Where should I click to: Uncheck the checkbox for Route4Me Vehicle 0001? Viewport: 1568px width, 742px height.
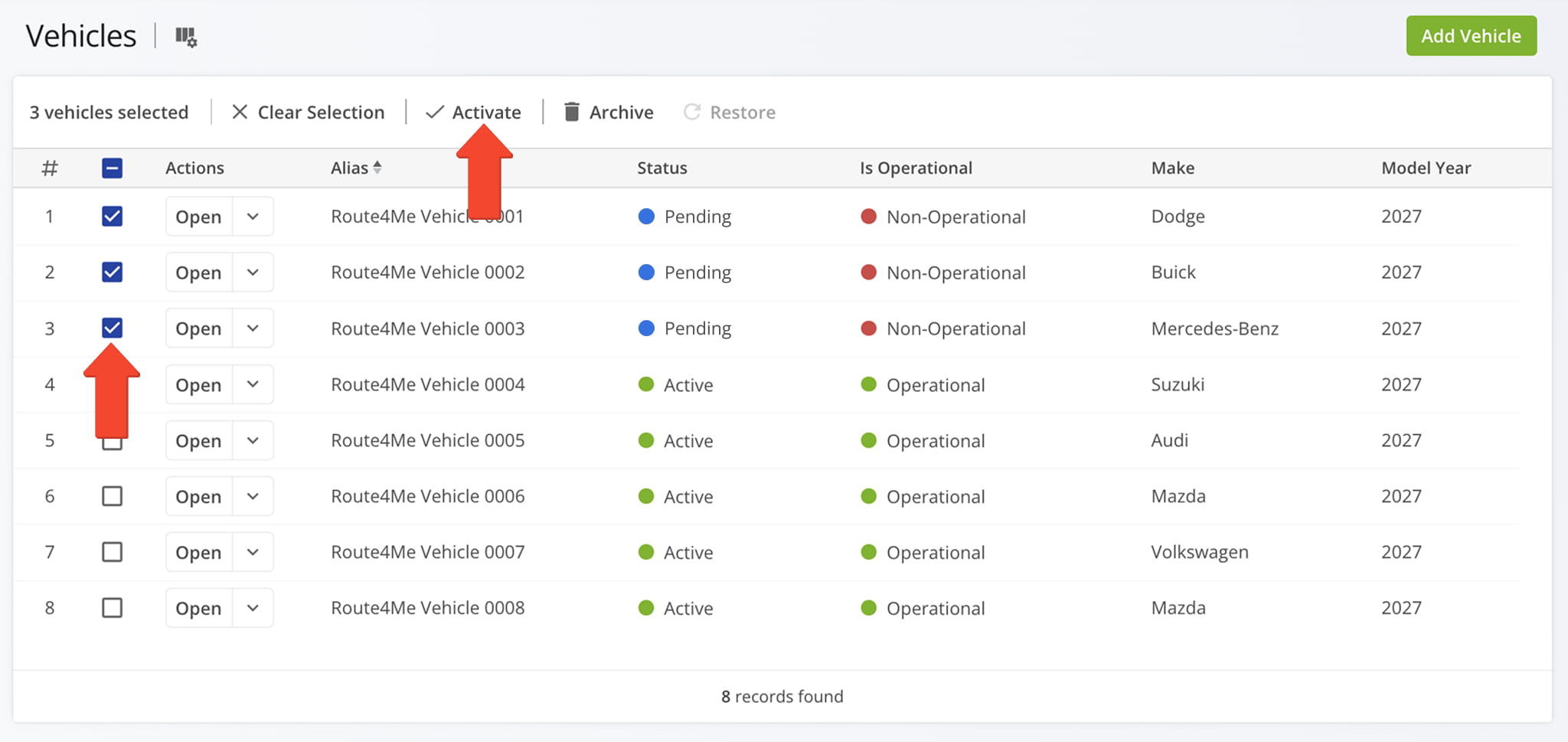112,217
